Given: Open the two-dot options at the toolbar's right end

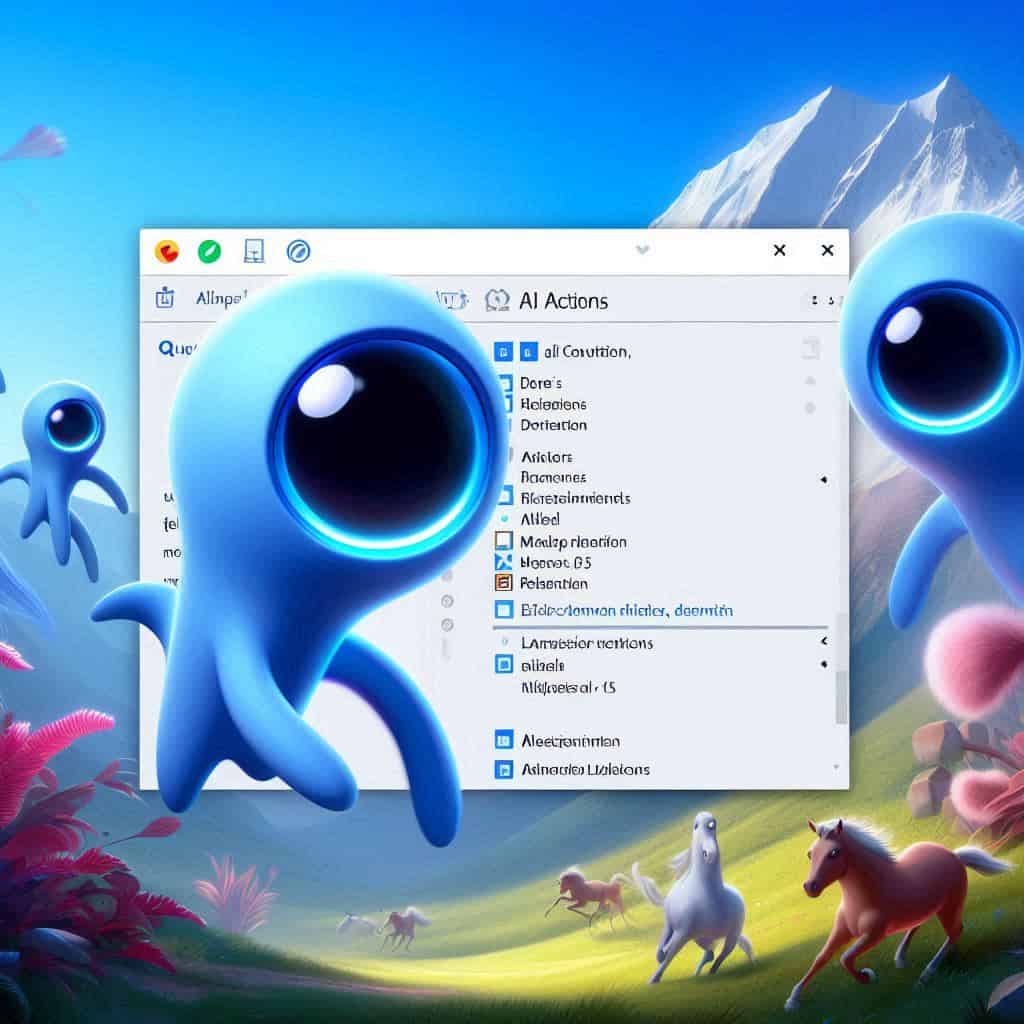Looking at the screenshot, I should click(822, 300).
